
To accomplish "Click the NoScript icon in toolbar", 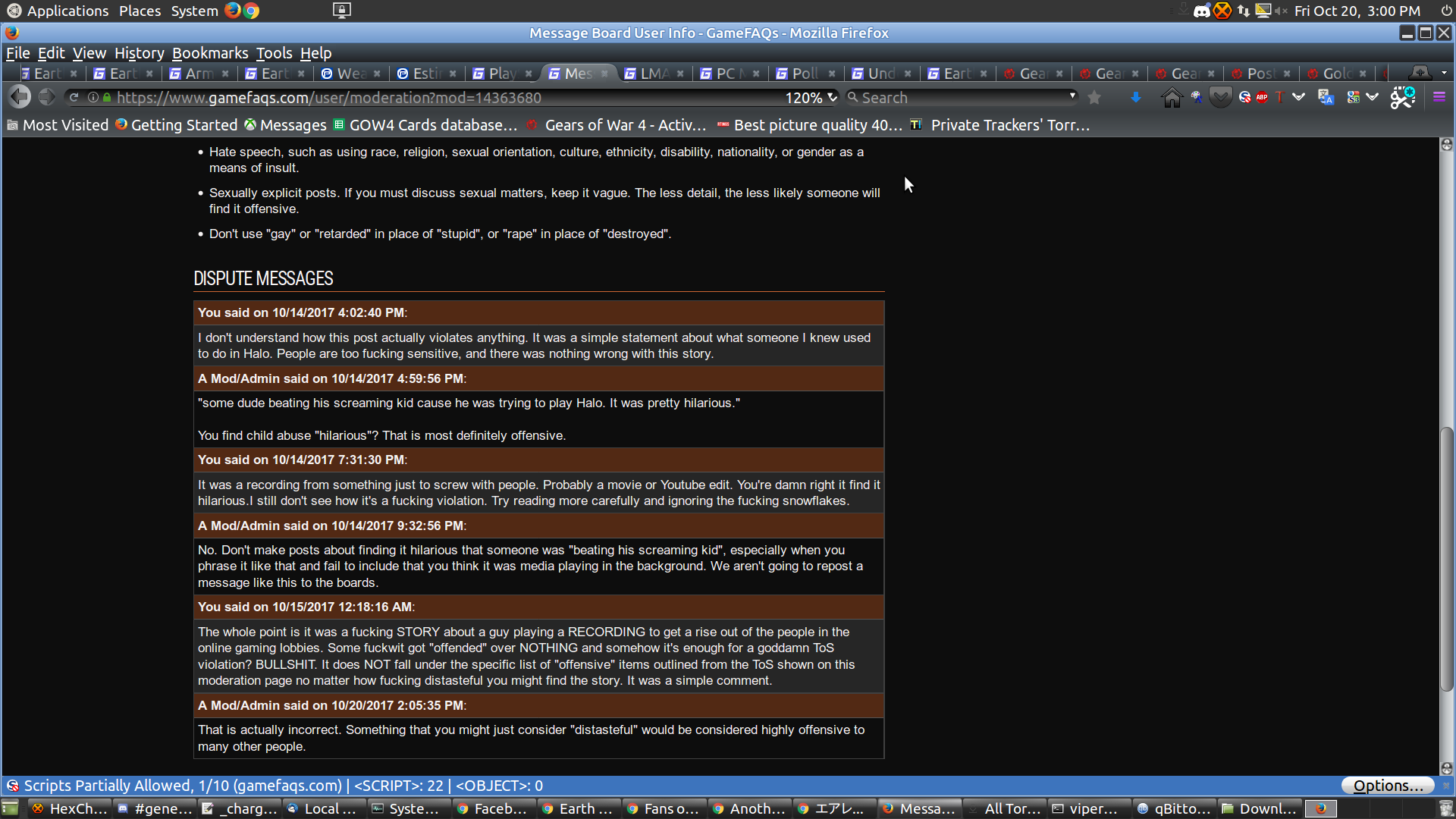I will [x=1244, y=98].
